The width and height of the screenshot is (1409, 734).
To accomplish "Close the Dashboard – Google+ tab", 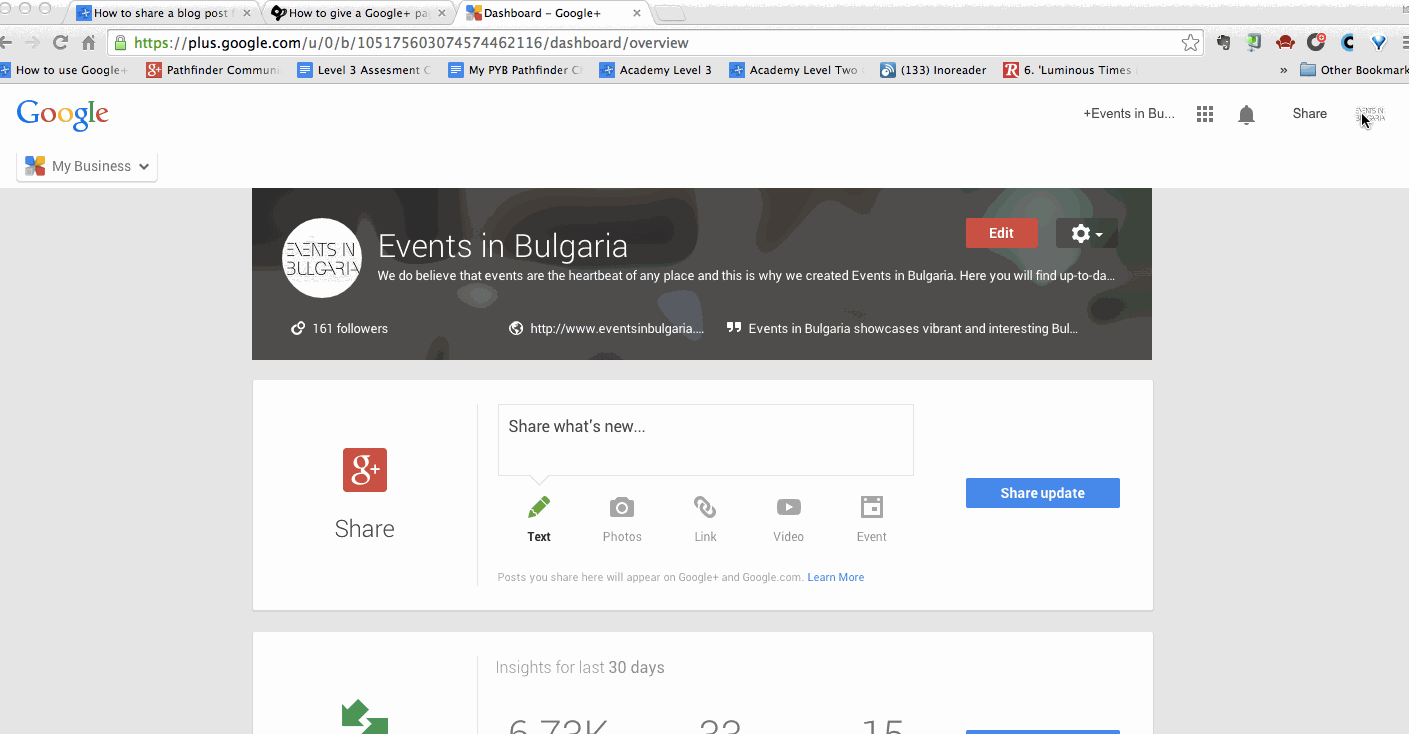I will (x=636, y=13).
